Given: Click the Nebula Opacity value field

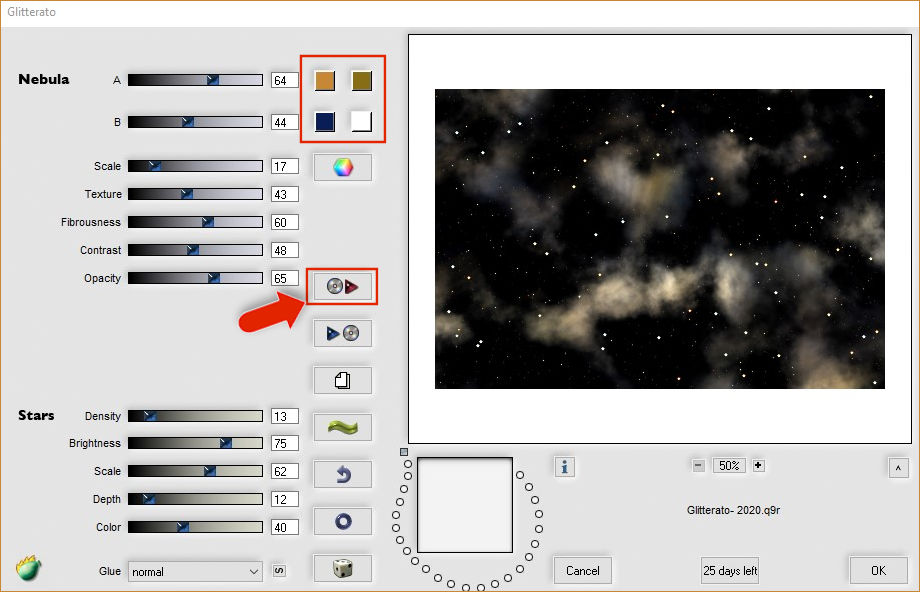Looking at the screenshot, I should [284, 279].
